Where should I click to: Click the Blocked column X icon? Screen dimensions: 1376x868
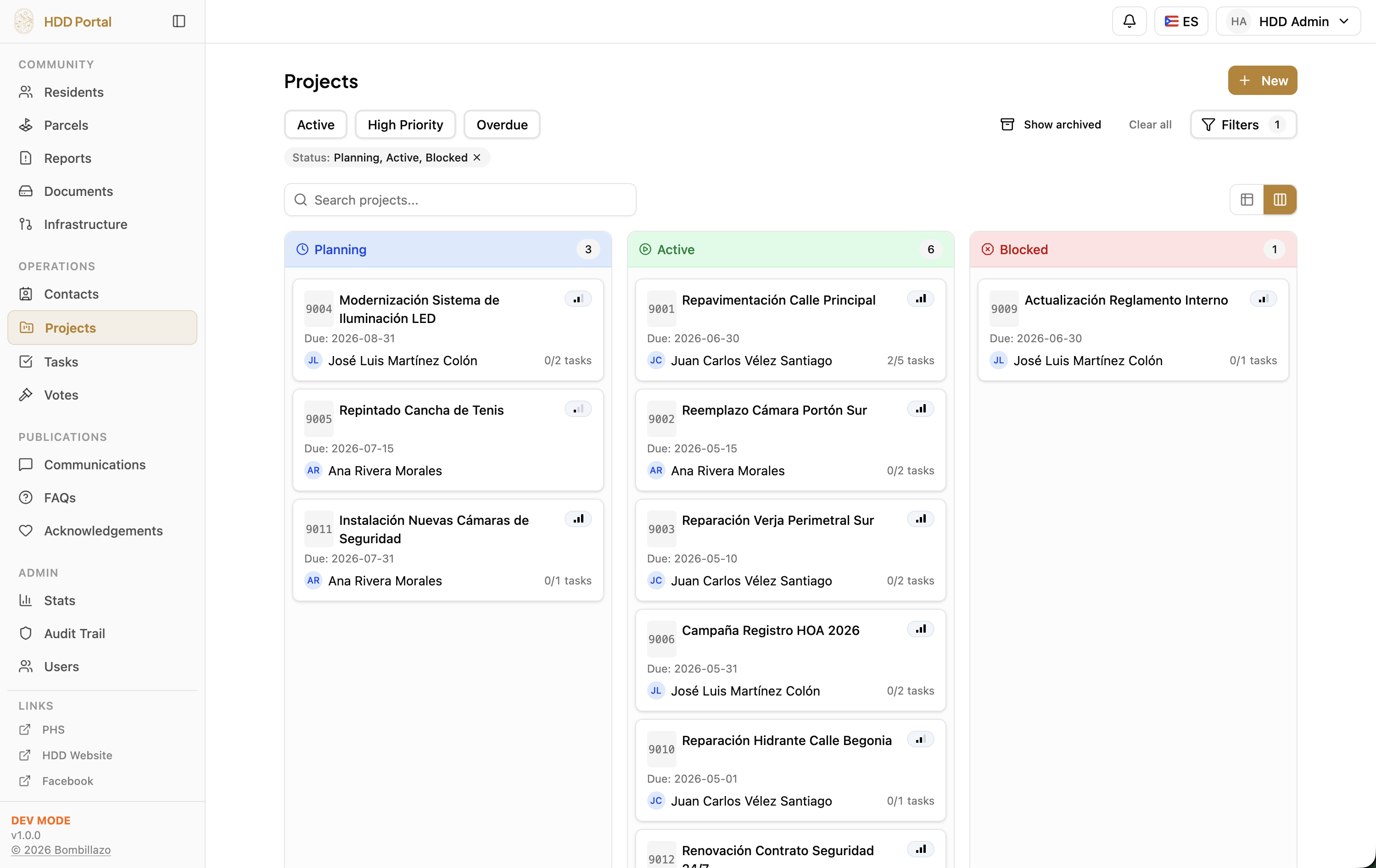(x=987, y=250)
